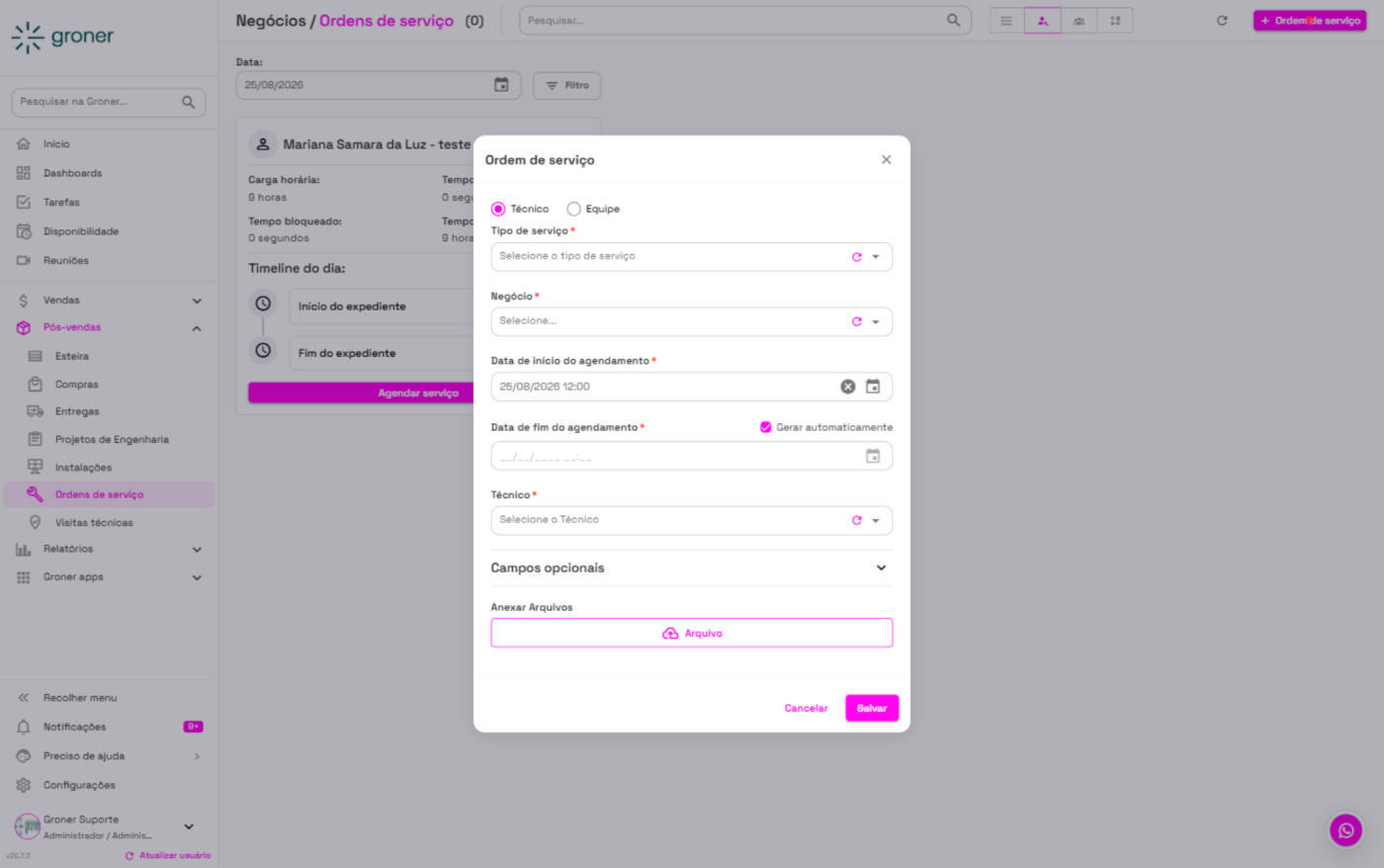This screenshot has height=868, width=1384.
Task: Click the Groner logo
Action: click(62, 37)
